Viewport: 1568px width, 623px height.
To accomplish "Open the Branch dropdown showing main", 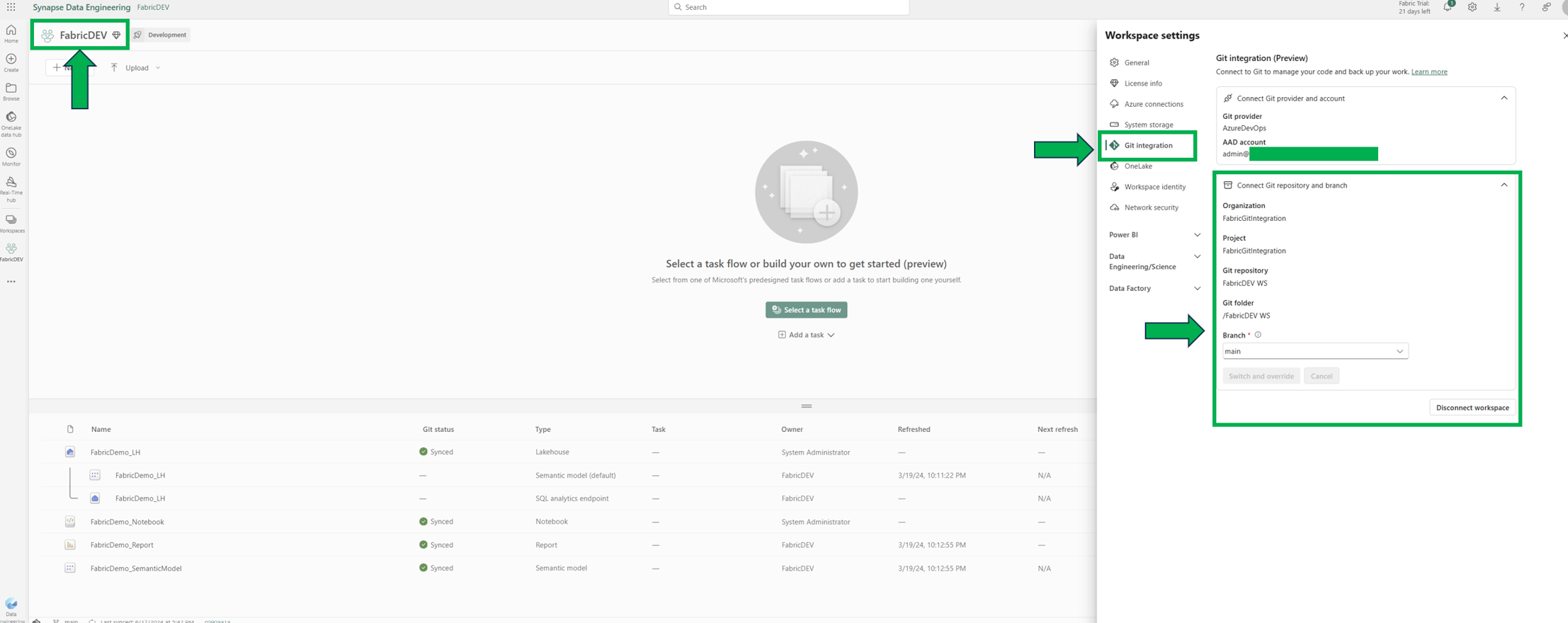I will coord(1314,351).
